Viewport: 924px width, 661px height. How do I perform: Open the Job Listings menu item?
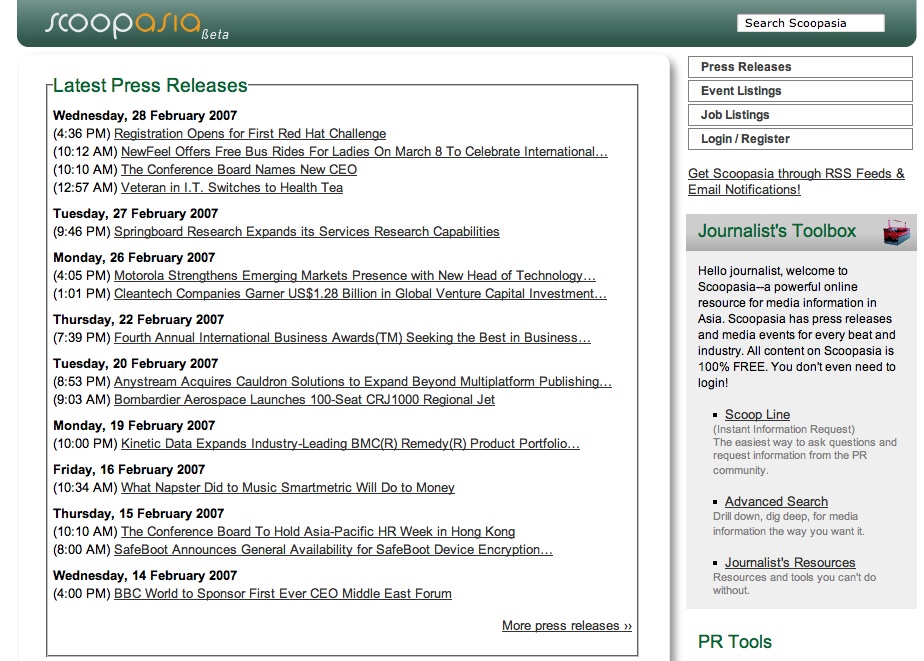[x=800, y=115]
